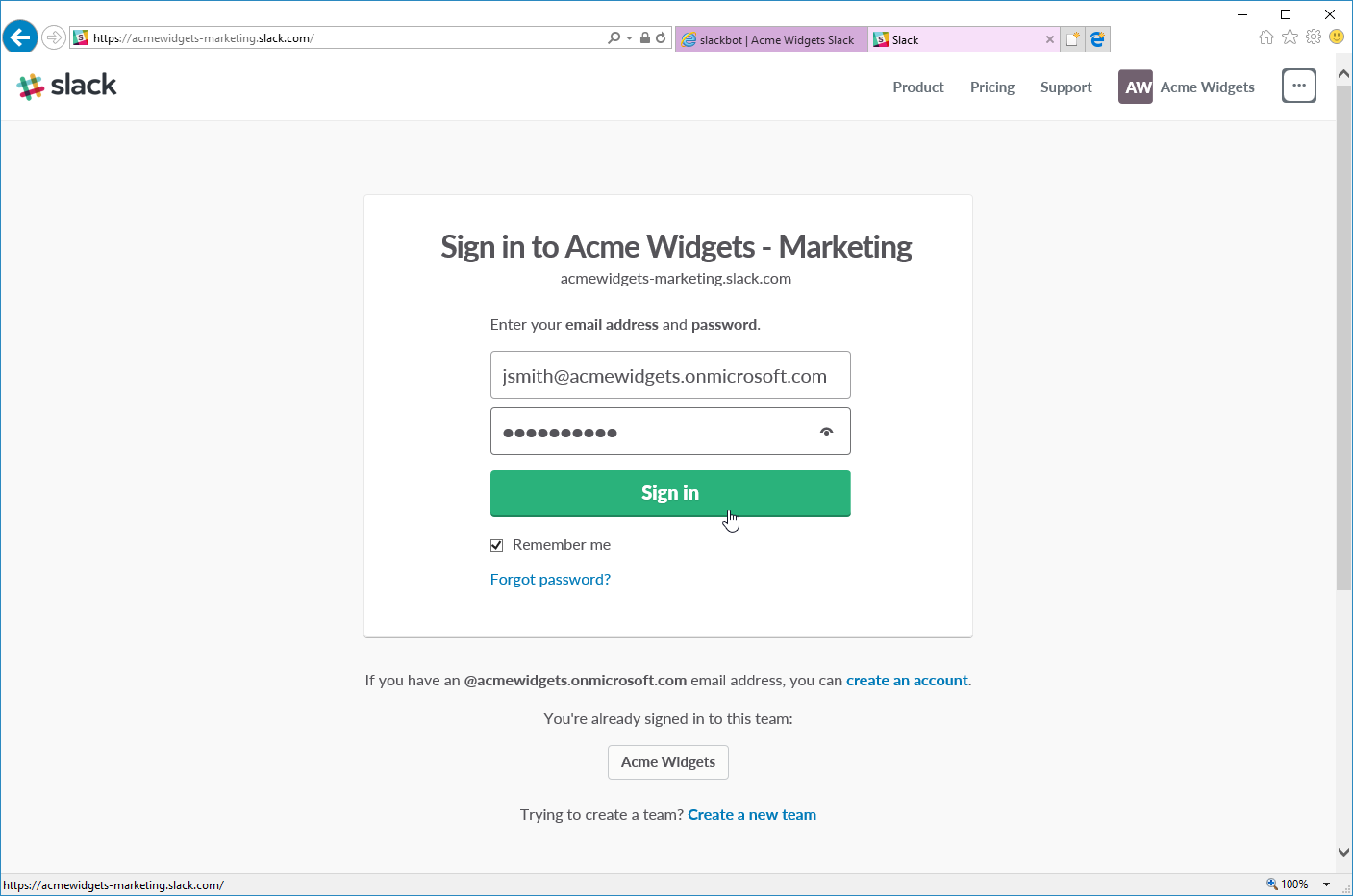This screenshot has width=1353, height=896.
Task: Click the vertical scrollbar thumb
Action: tap(1343, 336)
